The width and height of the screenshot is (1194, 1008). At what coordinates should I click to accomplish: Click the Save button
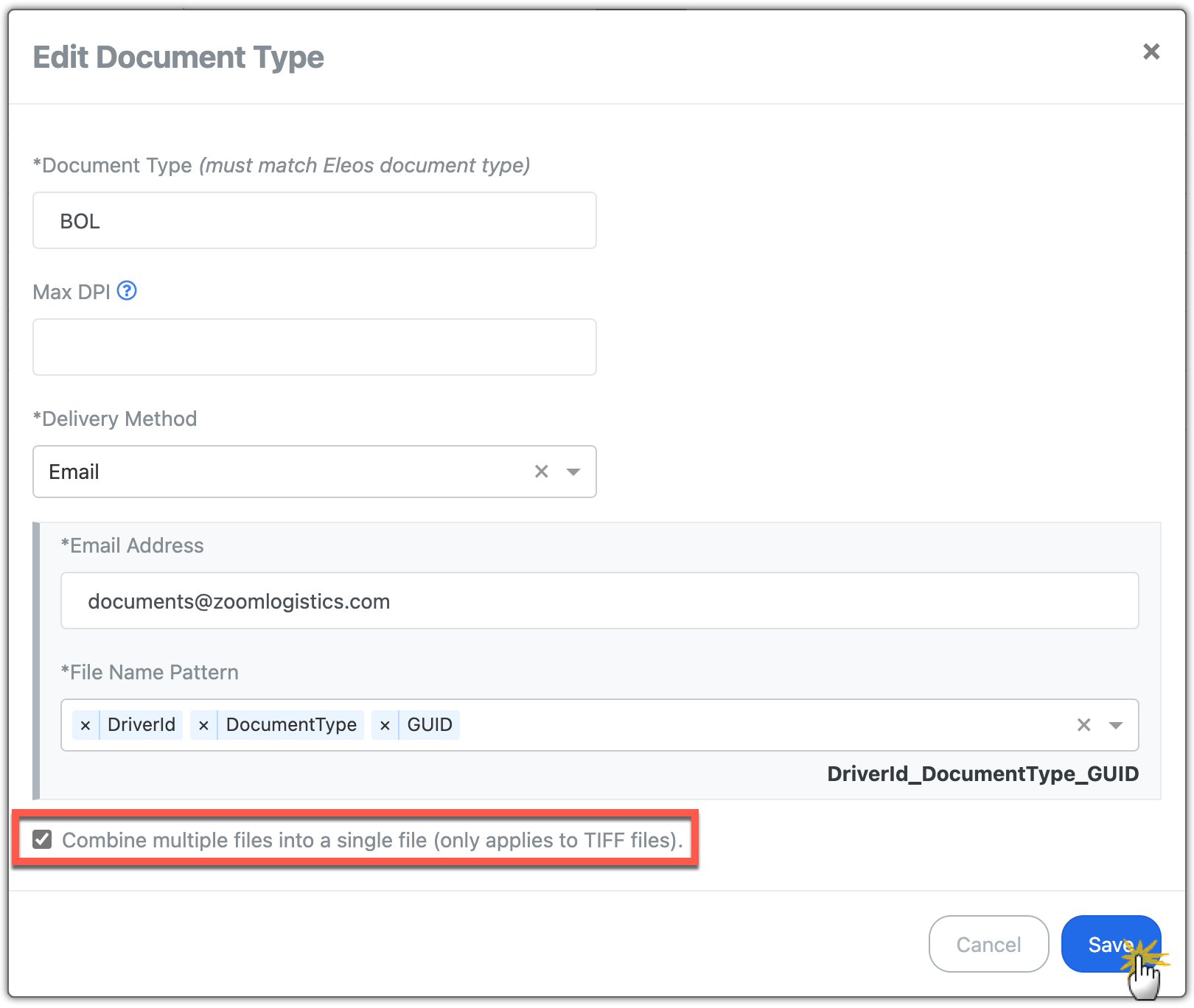pyautogui.click(x=1110, y=944)
